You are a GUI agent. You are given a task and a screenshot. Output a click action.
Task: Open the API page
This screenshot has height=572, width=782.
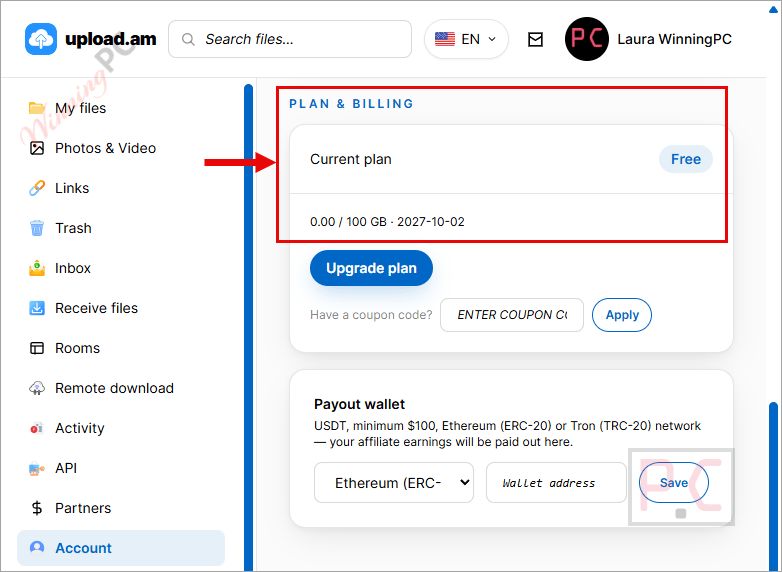[66, 468]
